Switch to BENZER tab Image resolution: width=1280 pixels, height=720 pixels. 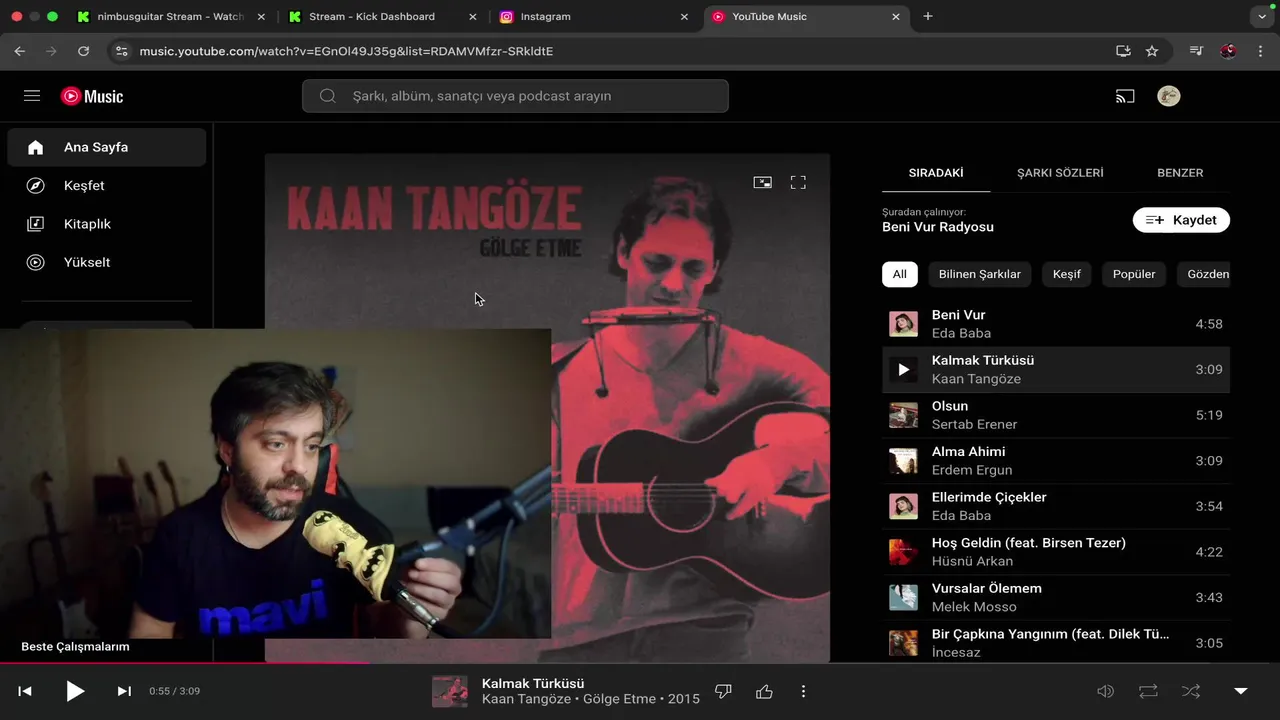(x=1180, y=172)
